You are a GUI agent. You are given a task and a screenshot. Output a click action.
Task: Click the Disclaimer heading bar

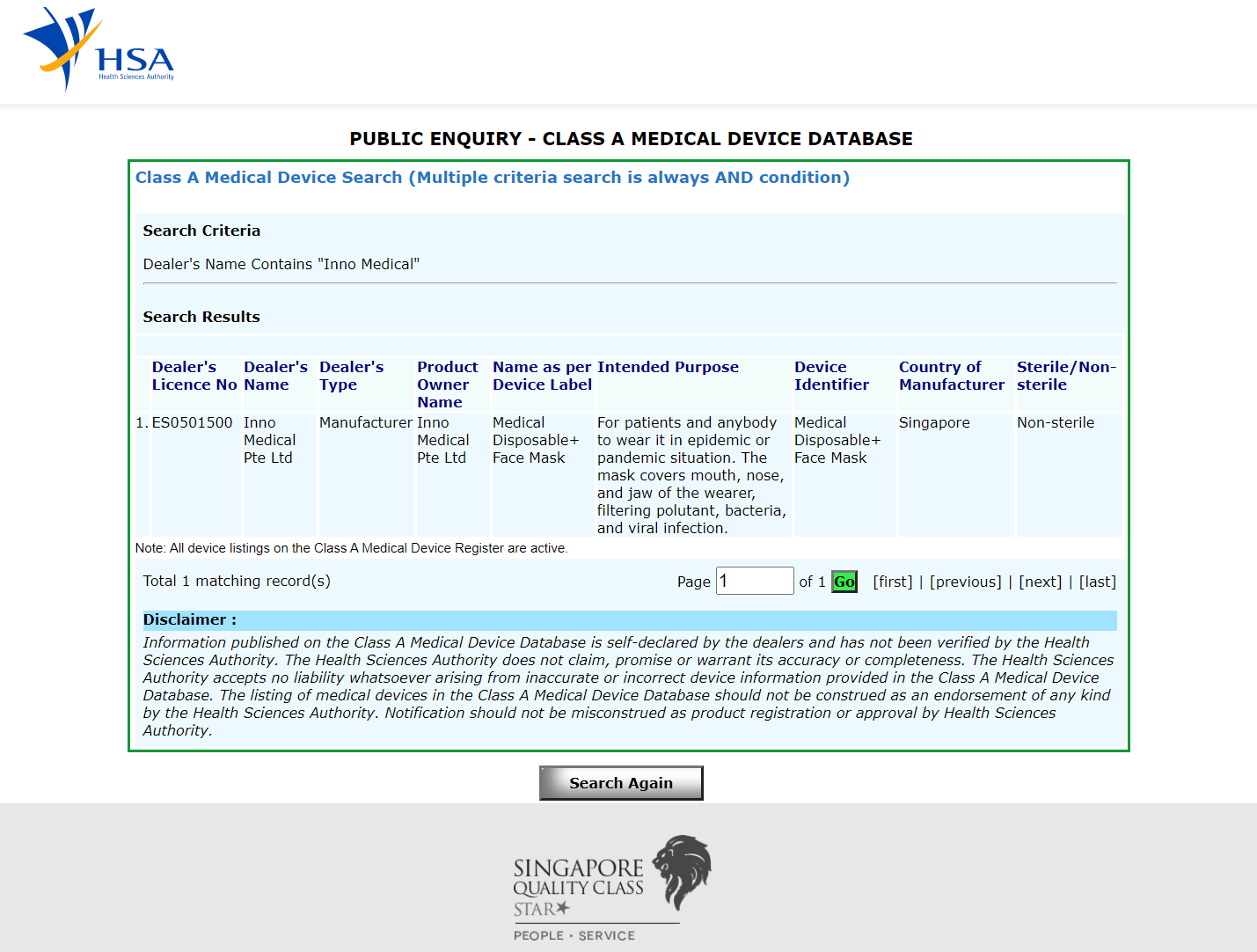point(629,620)
